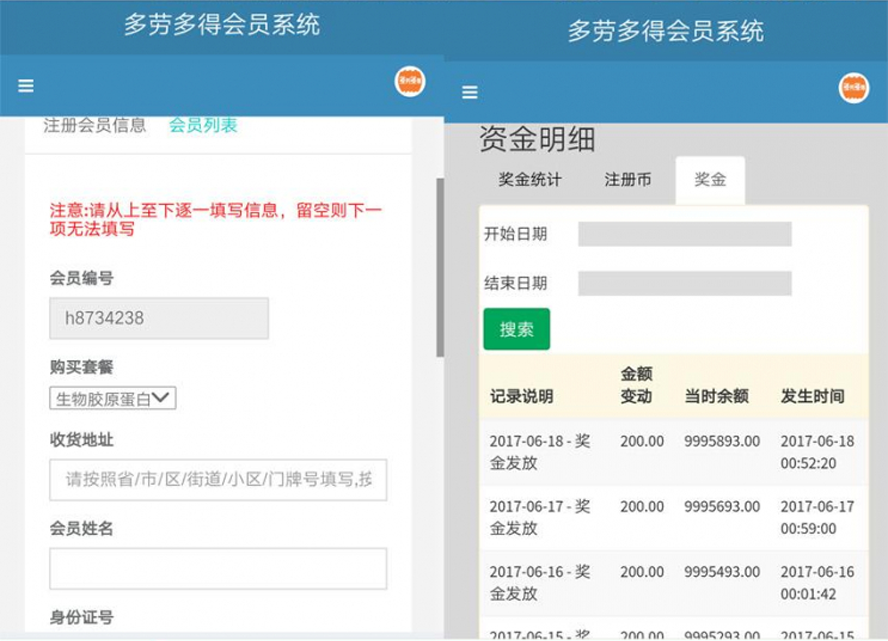888x641 pixels.
Task: Click the 身份证号 label
Action: pyautogui.click(x=82, y=617)
